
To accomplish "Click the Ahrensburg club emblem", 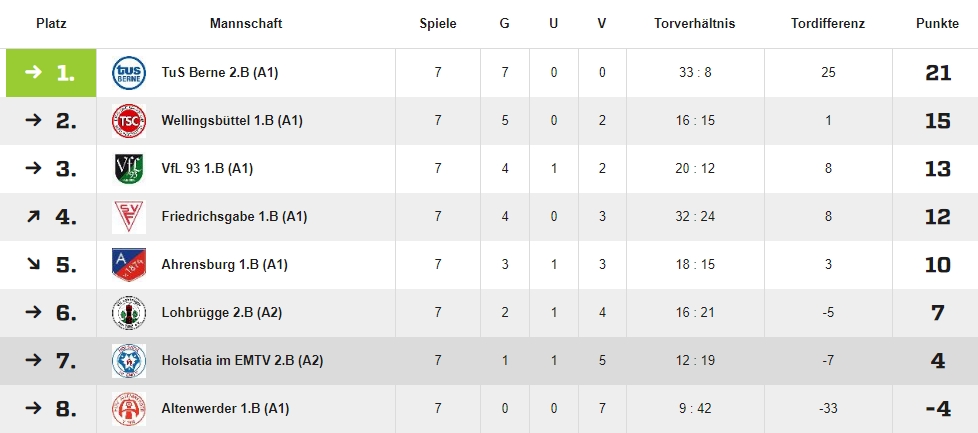I will [129, 265].
